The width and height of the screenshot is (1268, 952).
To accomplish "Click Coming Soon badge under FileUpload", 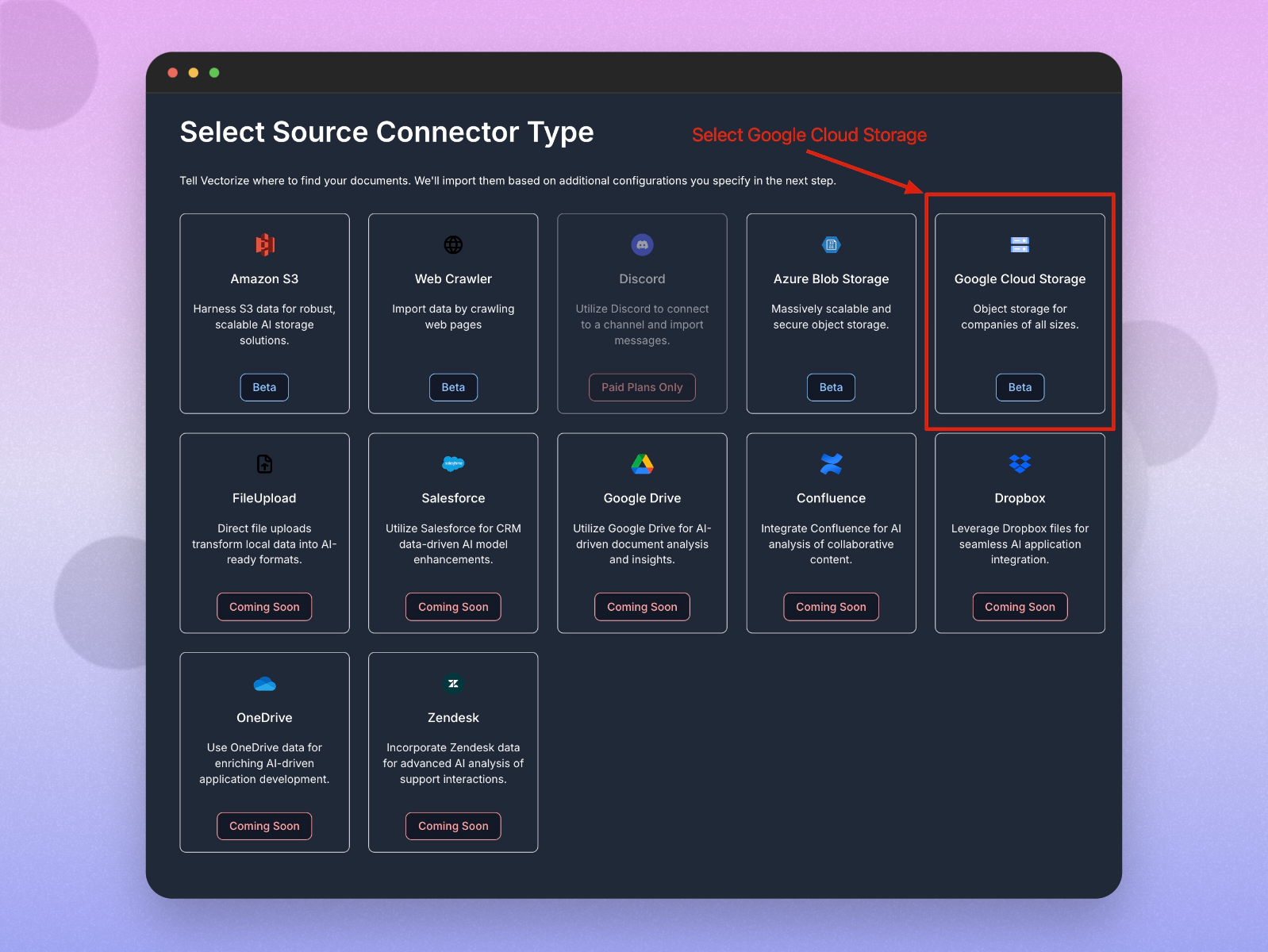I will point(264,607).
